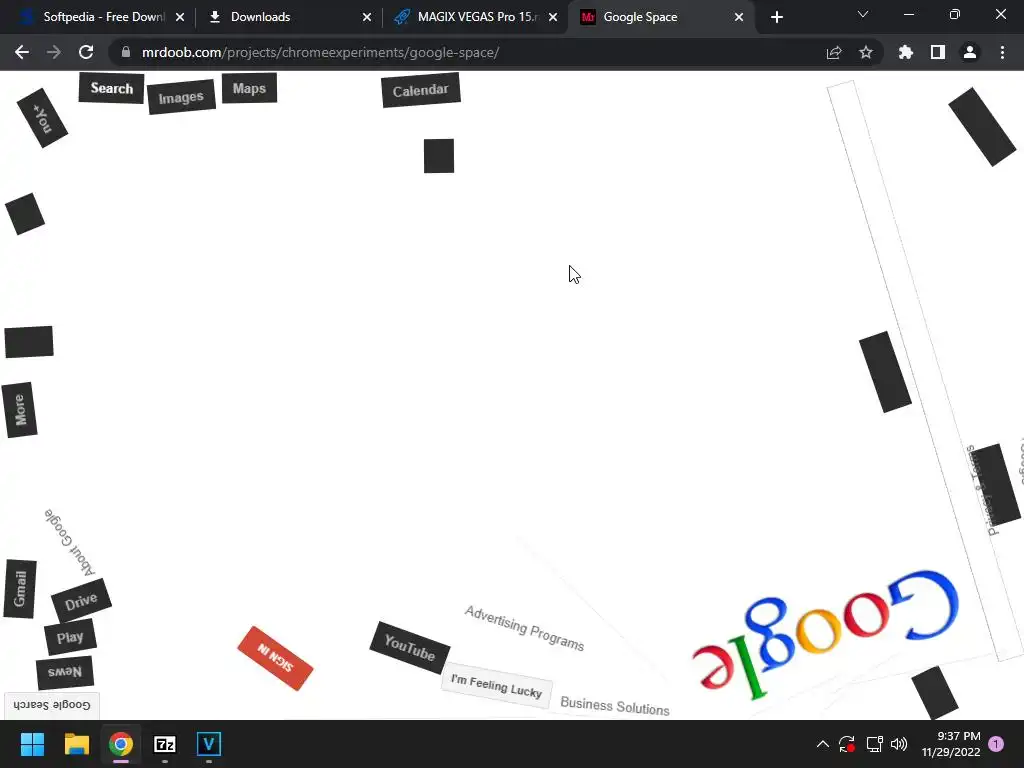Screen dimensions: 1024x768
Task: Open the volume control in tray
Action: click(899, 744)
